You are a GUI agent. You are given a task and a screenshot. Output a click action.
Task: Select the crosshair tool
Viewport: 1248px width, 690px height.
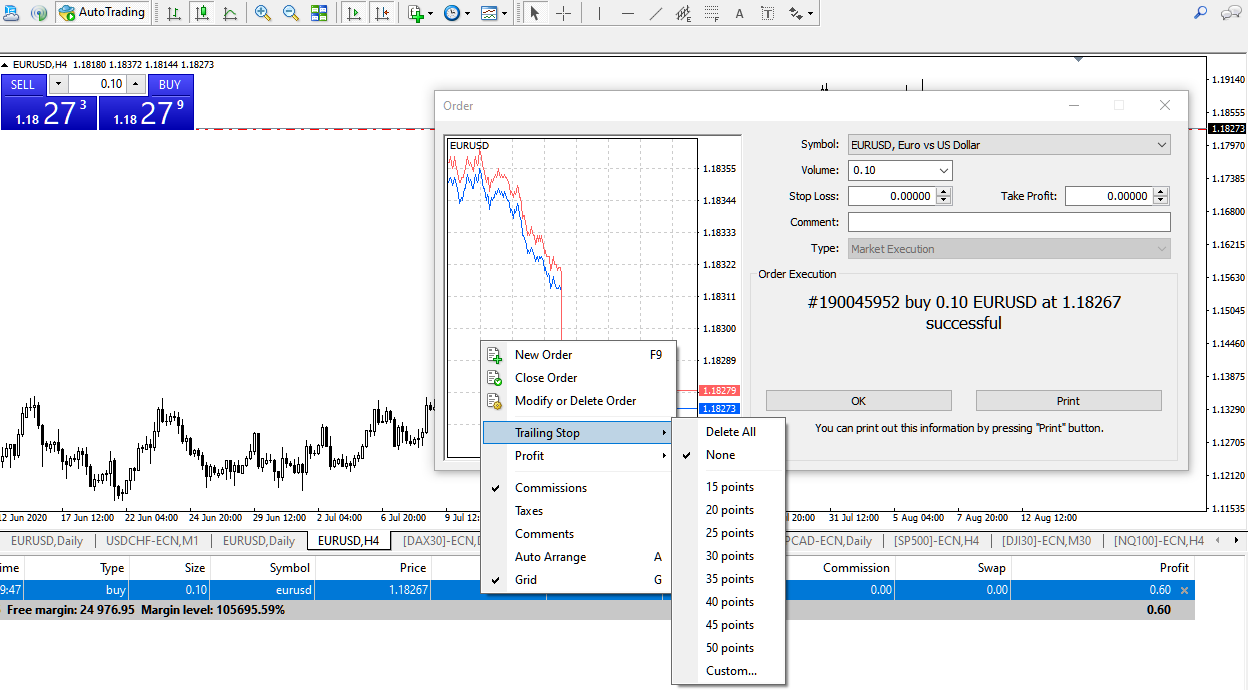(564, 13)
